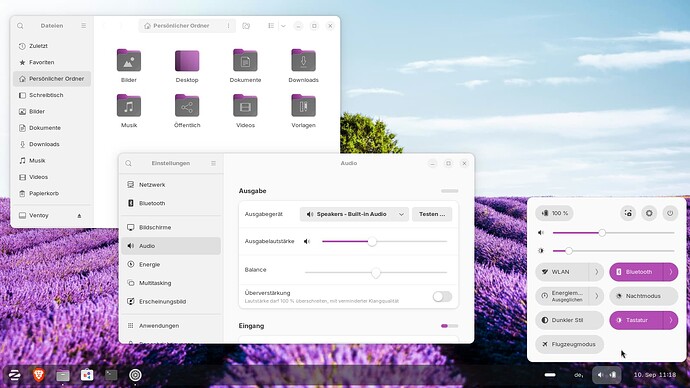Select Bluetooth in Einstellungen sidebar
The width and height of the screenshot is (690, 388).
coord(171,203)
